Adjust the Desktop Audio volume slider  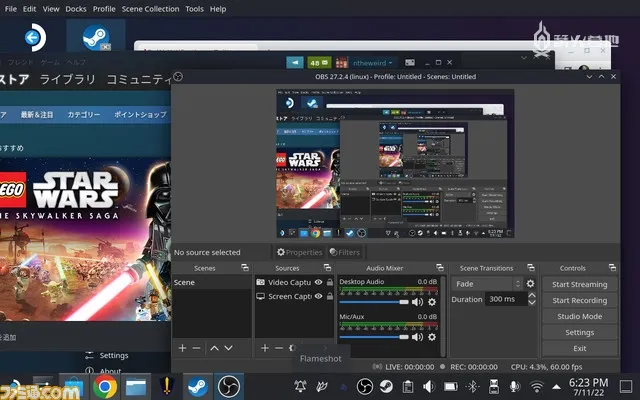pyautogui.click(x=374, y=302)
